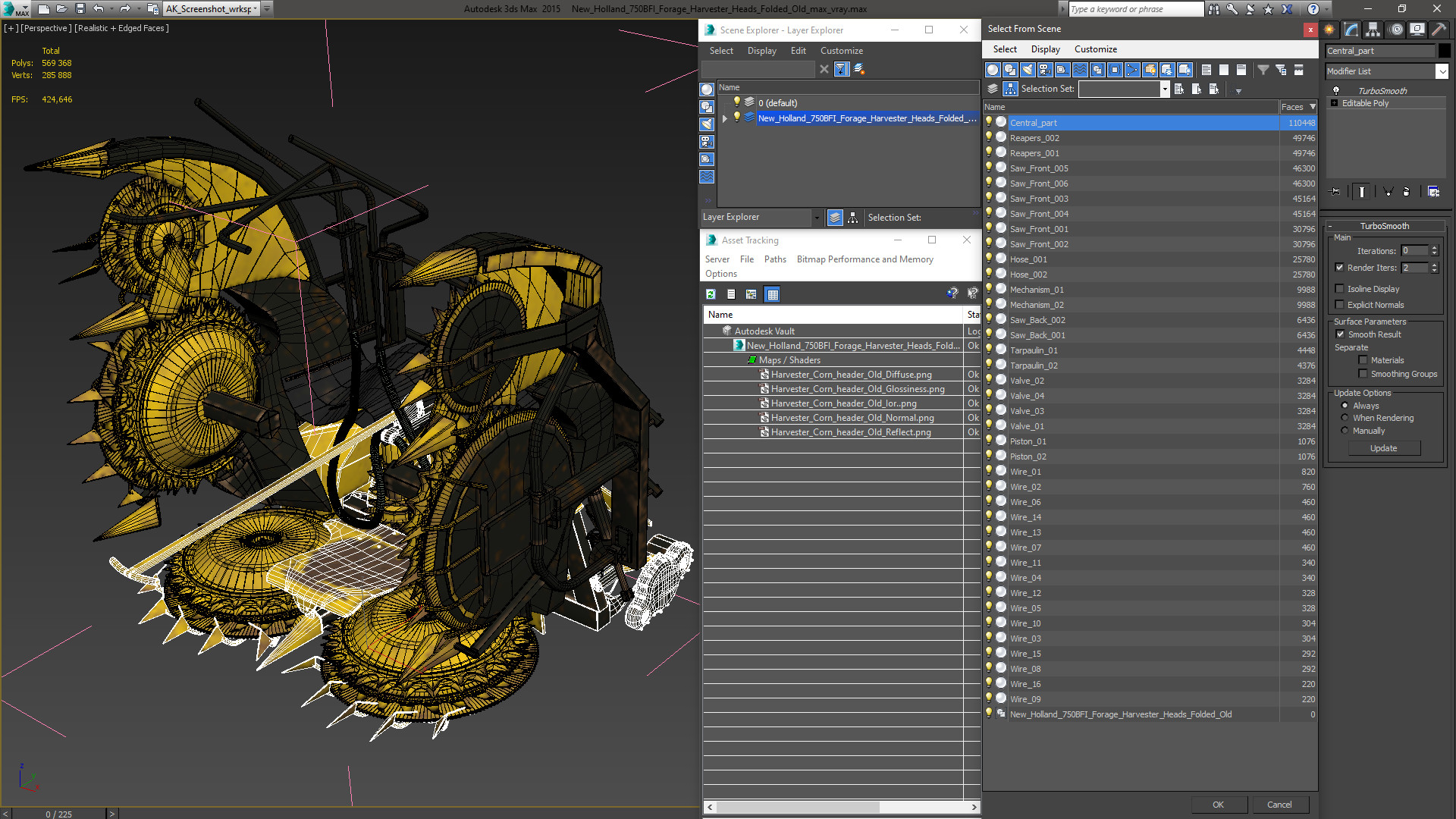
Task: Open Configure Modifier Sets icon
Action: pyautogui.click(x=1433, y=192)
